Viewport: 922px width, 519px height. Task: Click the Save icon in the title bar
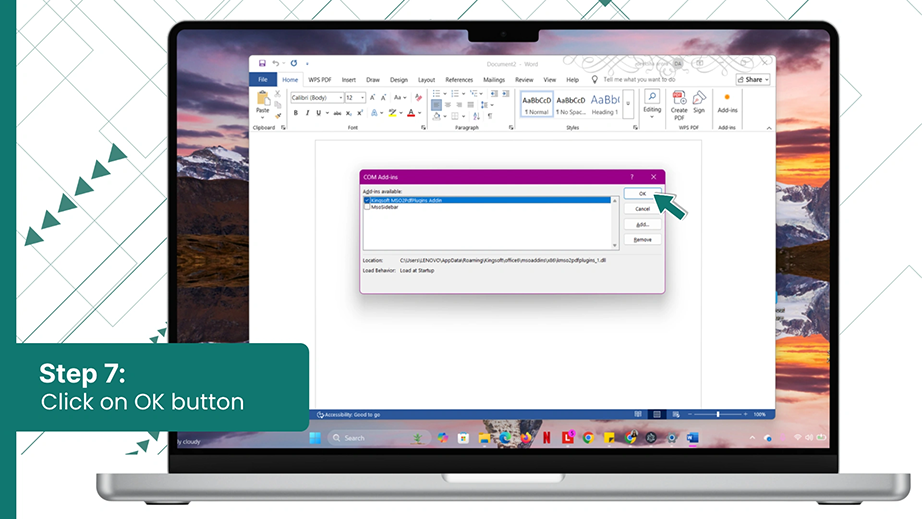[x=262, y=63]
